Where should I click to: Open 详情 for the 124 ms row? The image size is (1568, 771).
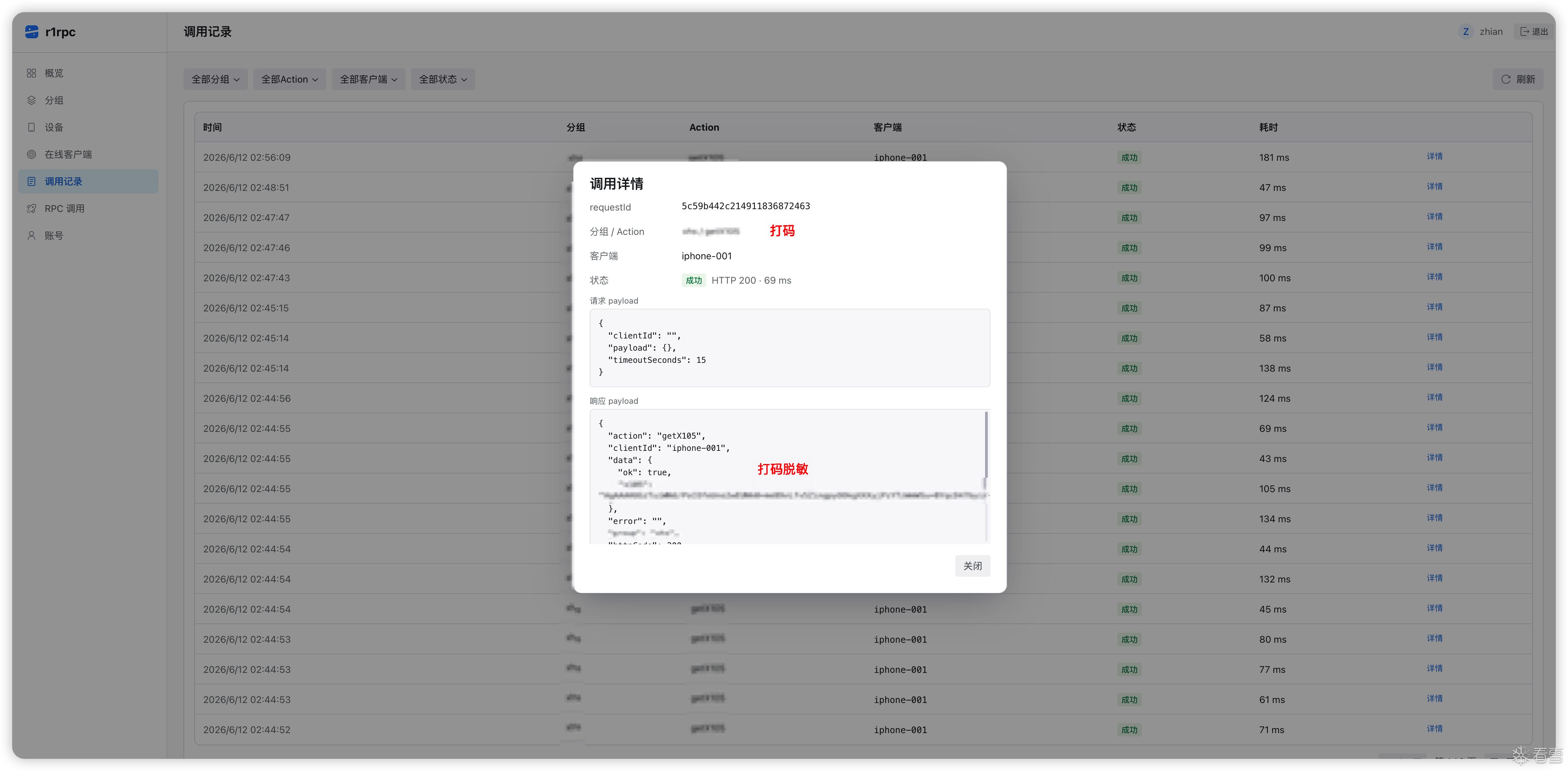point(1435,397)
